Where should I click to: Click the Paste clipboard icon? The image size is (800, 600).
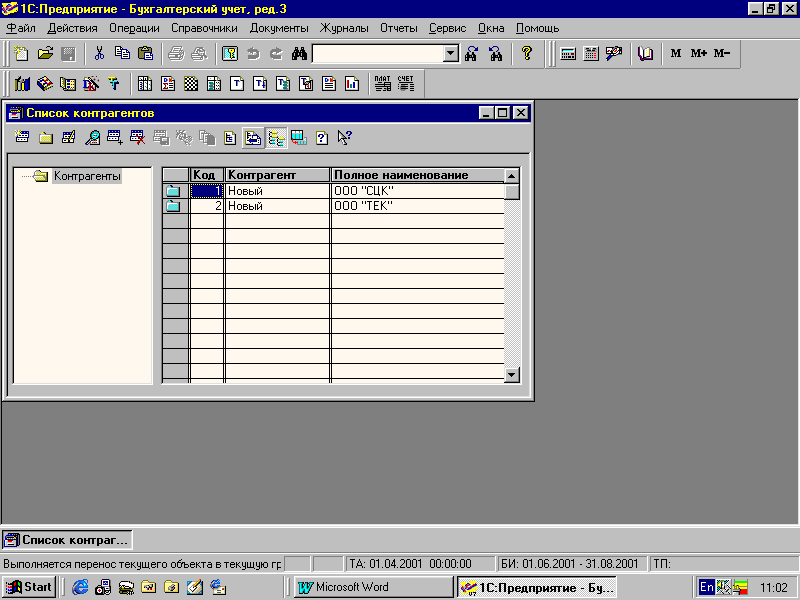tap(145, 54)
